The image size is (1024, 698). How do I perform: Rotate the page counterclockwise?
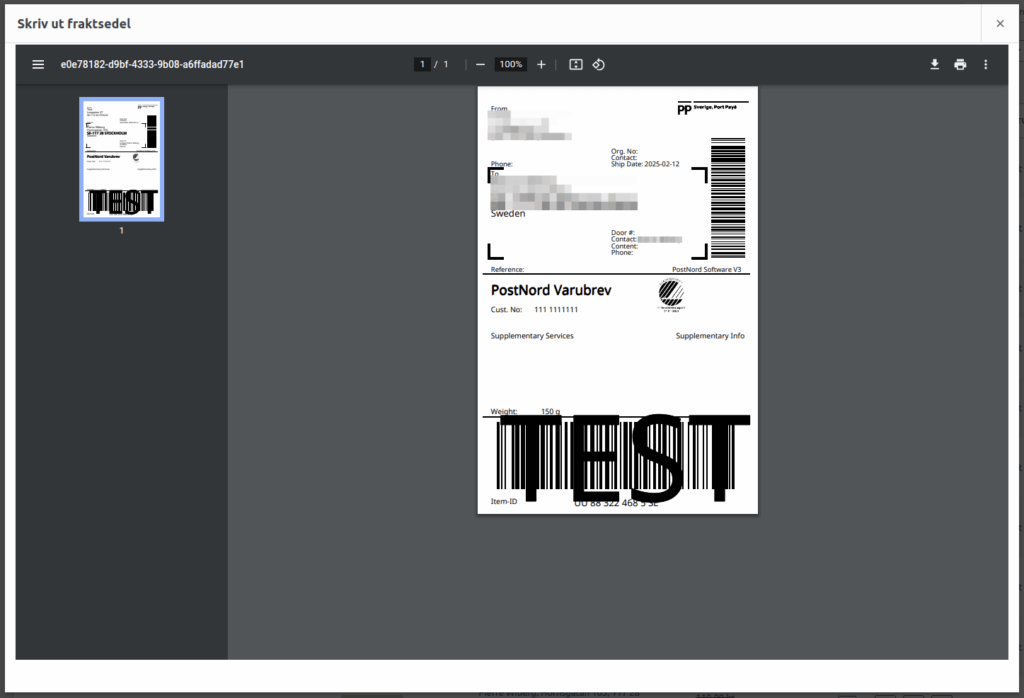point(598,64)
